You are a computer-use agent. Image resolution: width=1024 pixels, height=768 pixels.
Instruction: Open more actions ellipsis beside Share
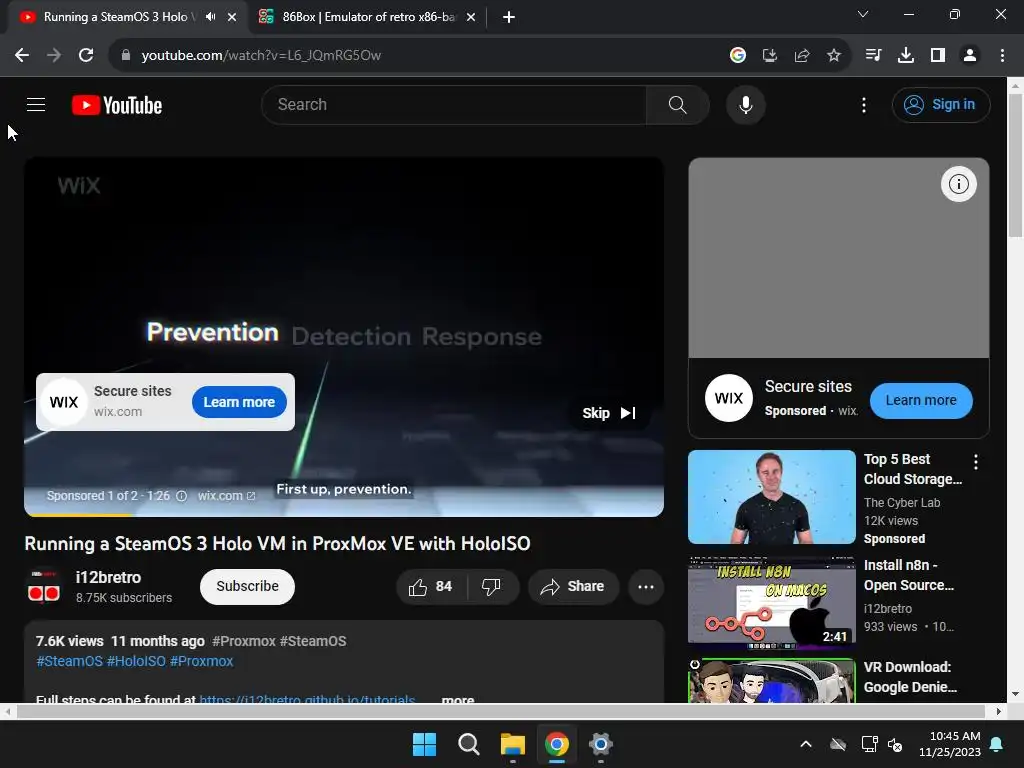646,586
